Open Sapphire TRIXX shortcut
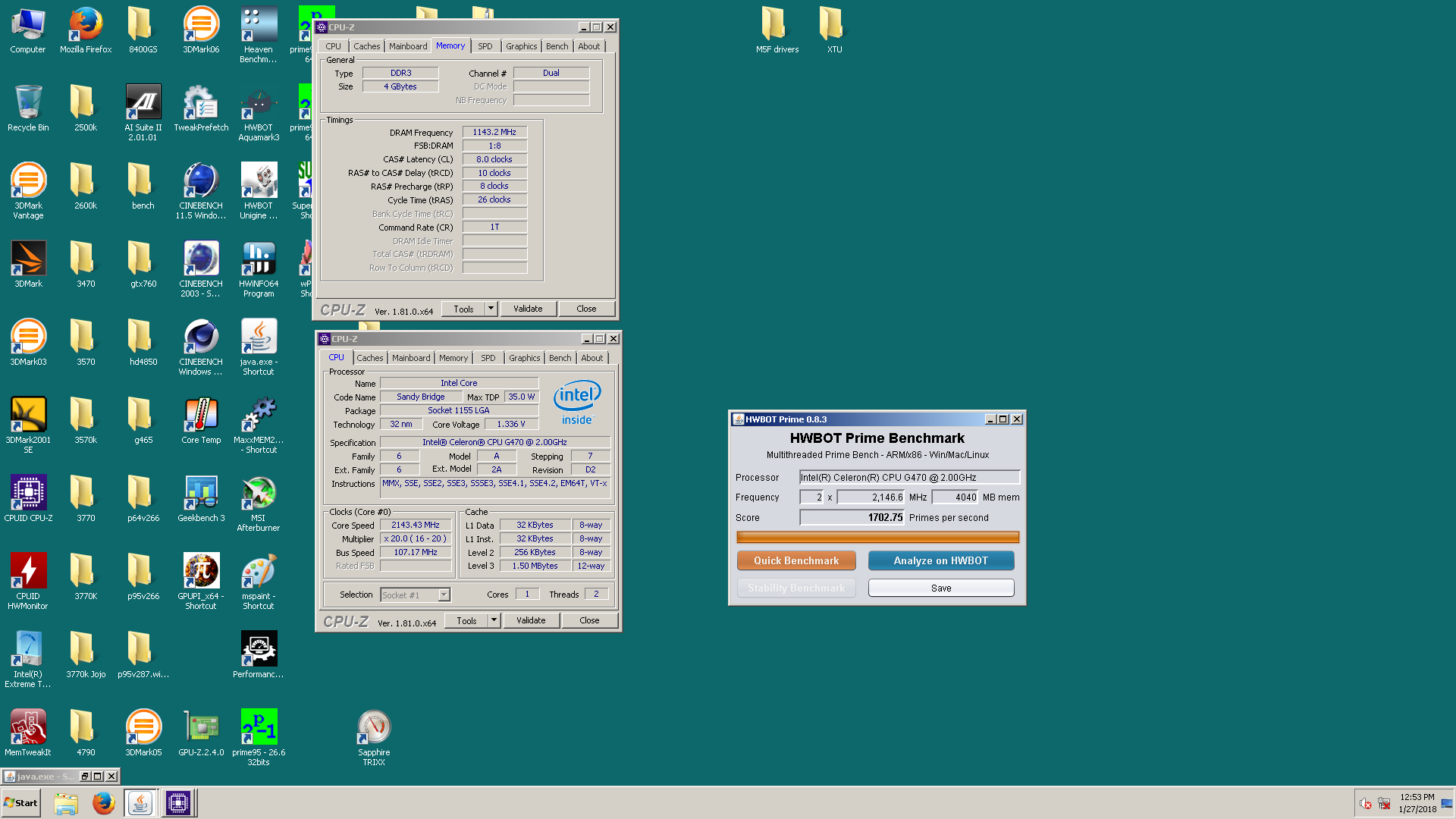Screen dimensions: 1456x819 click(374, 738)
